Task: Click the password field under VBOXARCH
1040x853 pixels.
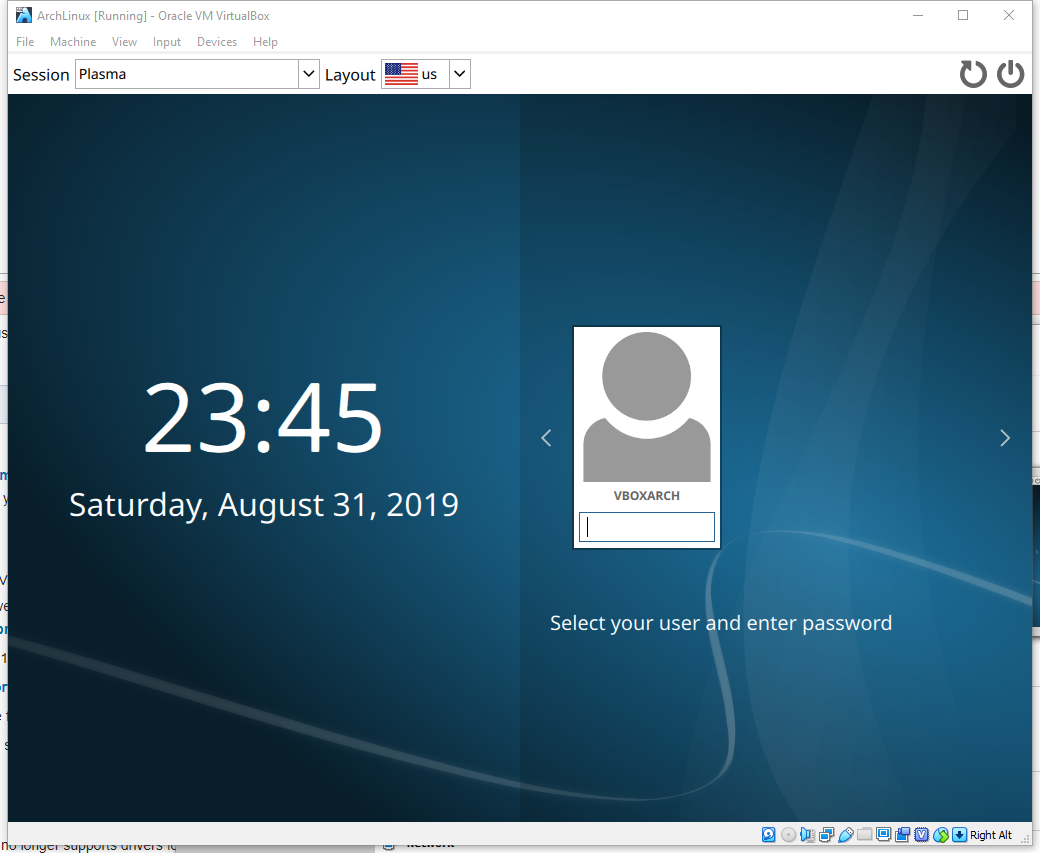Action: coord(647,527)
